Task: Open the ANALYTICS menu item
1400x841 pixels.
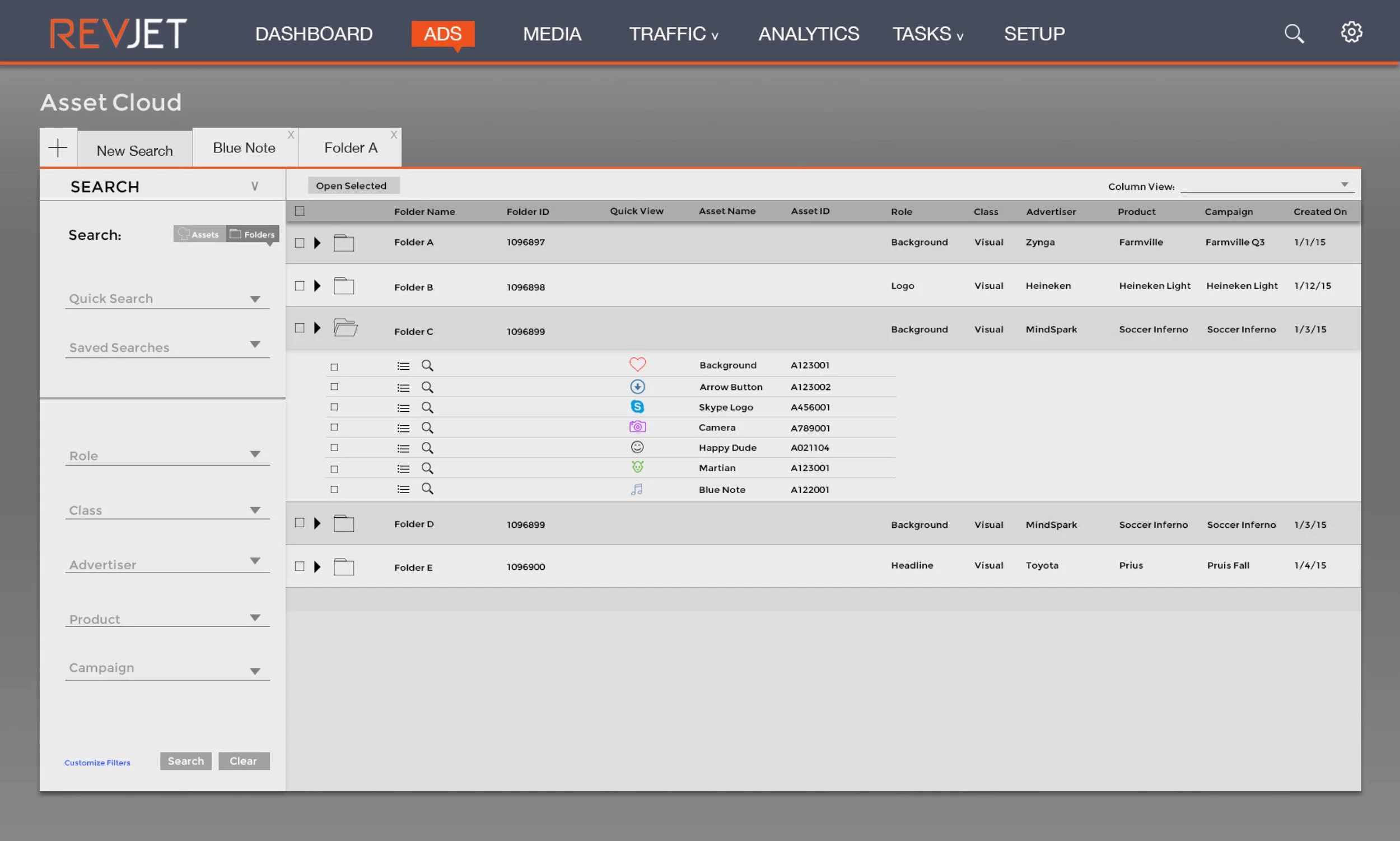Action: 808,34
